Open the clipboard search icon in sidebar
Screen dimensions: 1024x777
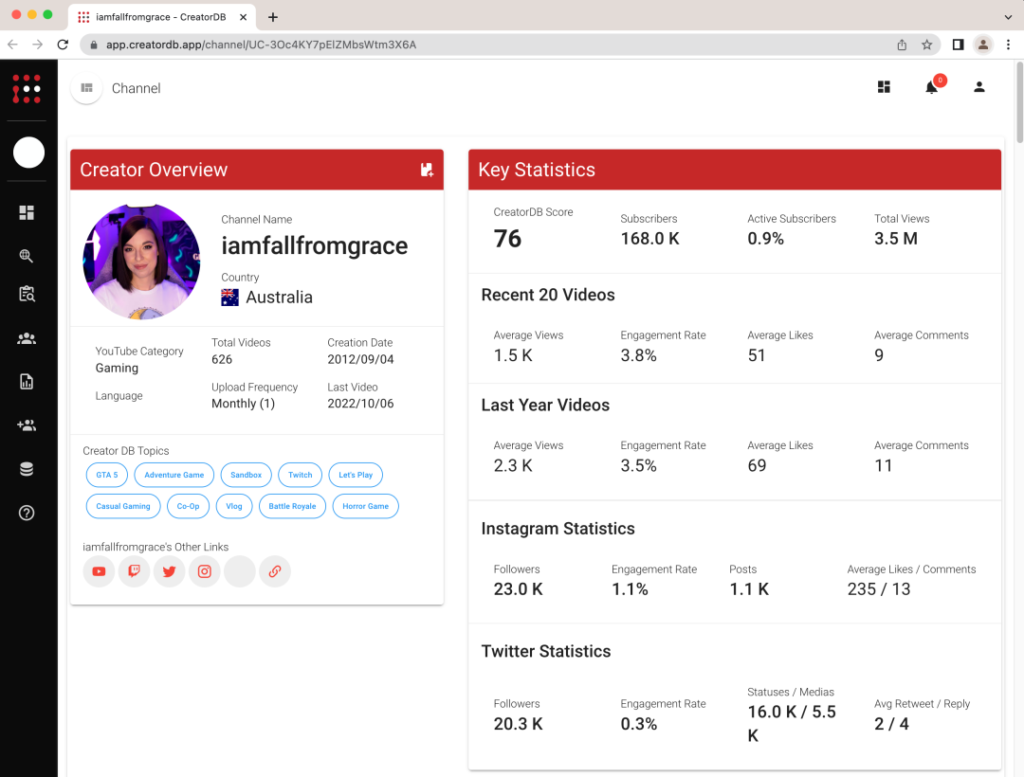click(x=27, y=294)
